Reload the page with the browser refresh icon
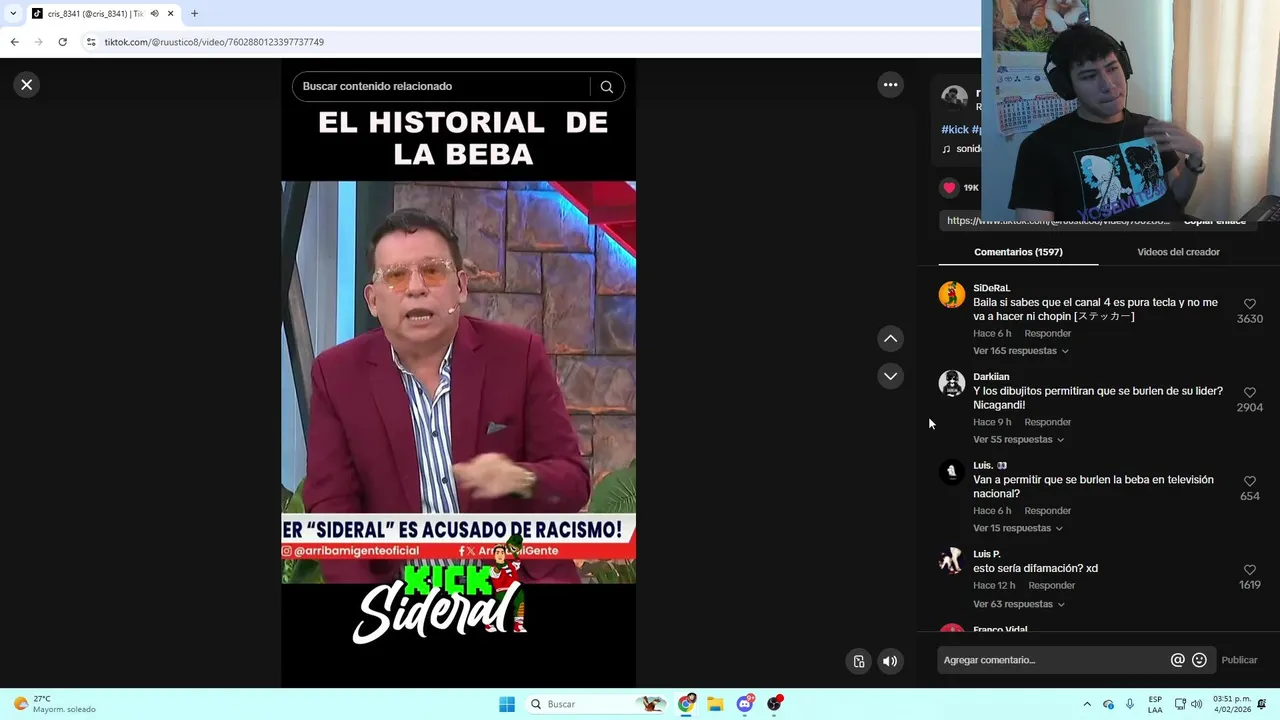1280x720 pixels. pos(62,42)
